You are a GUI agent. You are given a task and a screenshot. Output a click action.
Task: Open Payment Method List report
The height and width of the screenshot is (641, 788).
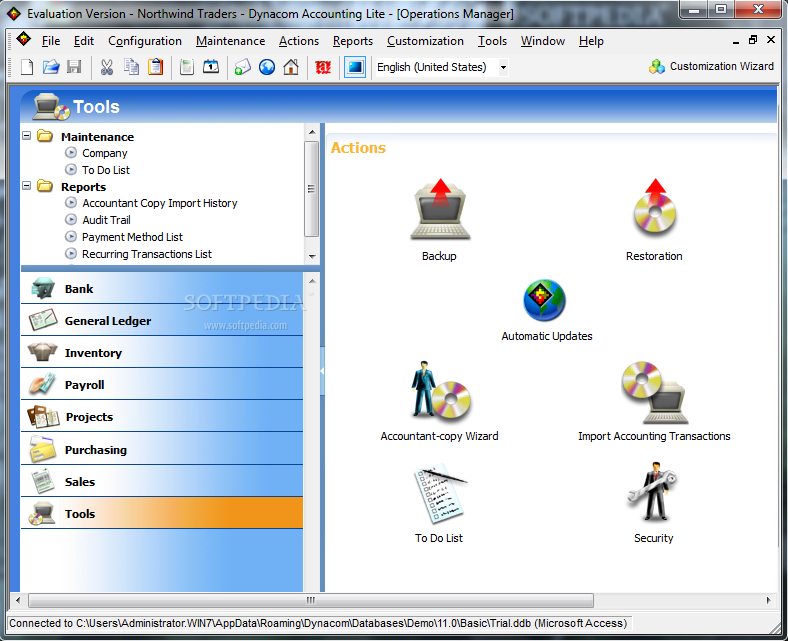[132, 237]
